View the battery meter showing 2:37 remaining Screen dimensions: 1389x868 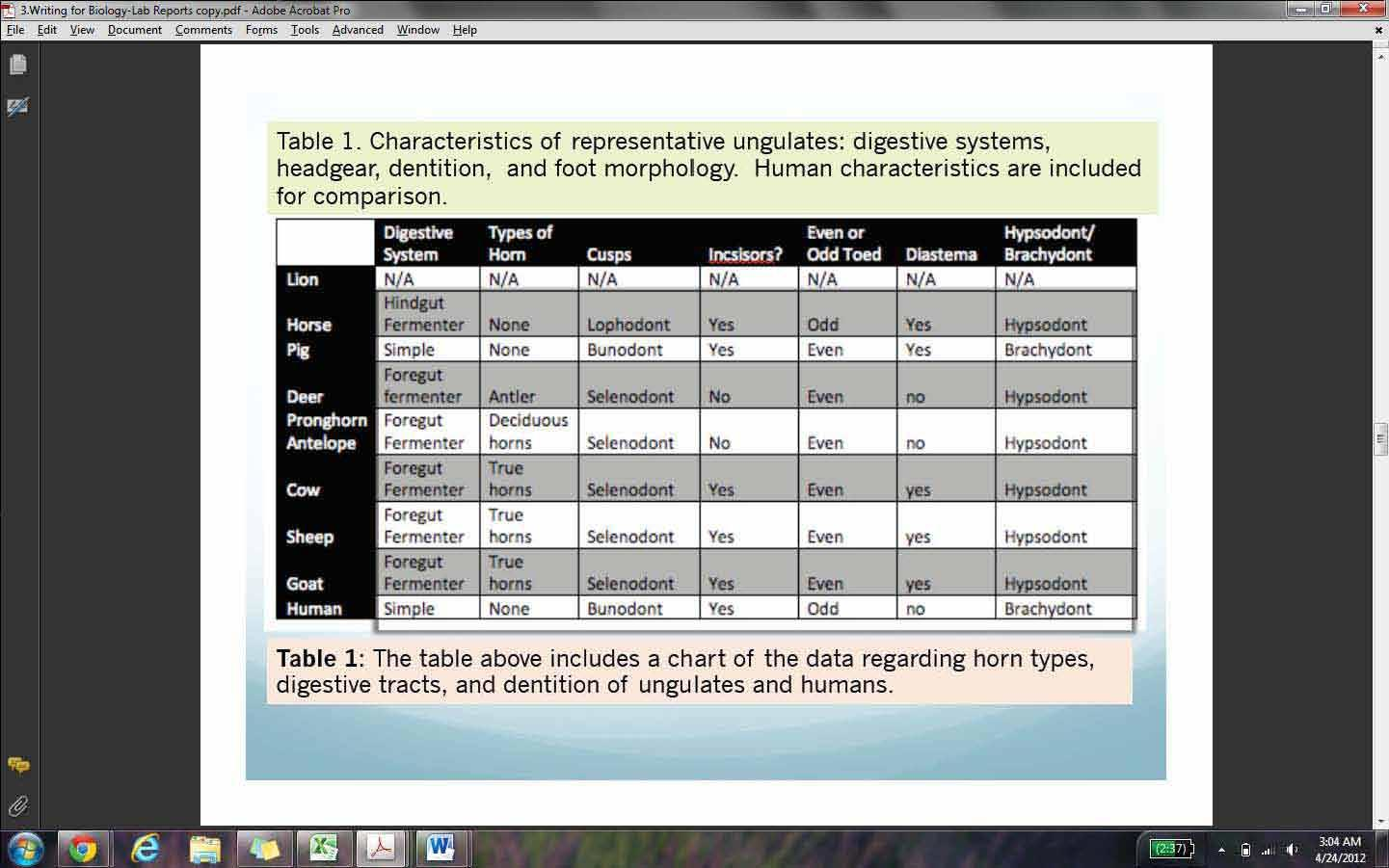[x=1172, y=848]
